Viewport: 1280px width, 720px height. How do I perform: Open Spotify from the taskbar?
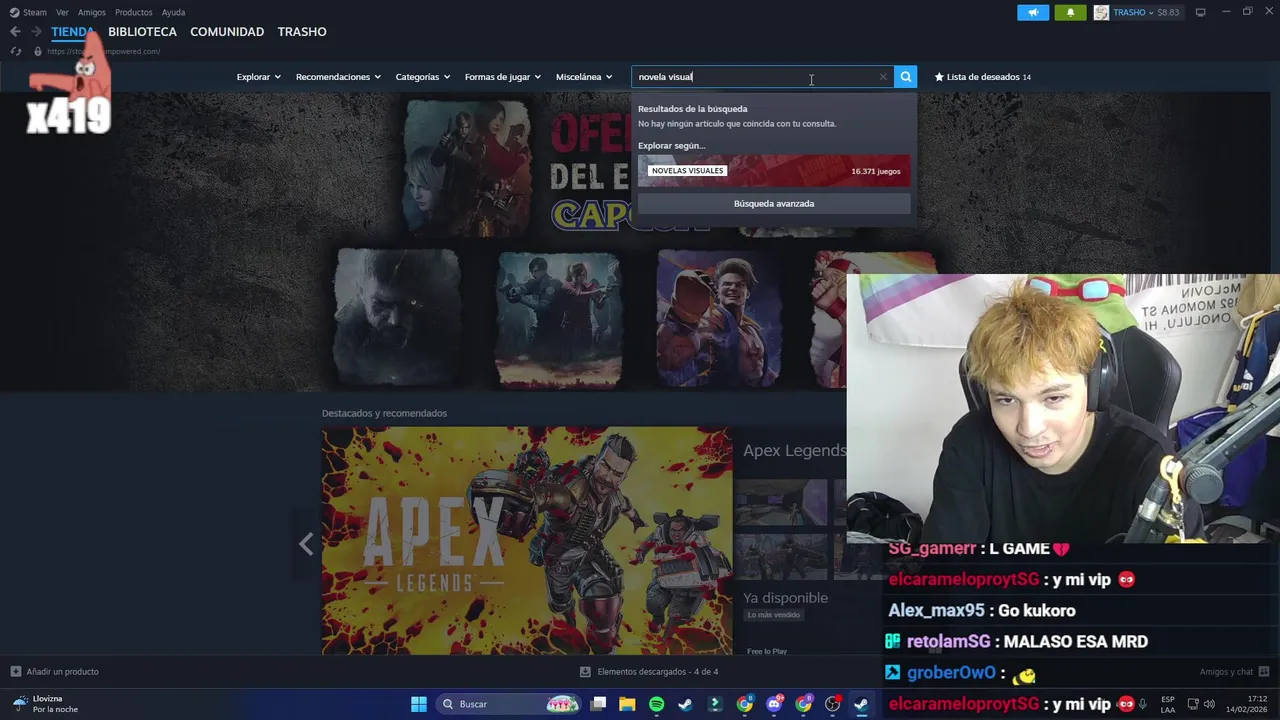pos(656,704)
